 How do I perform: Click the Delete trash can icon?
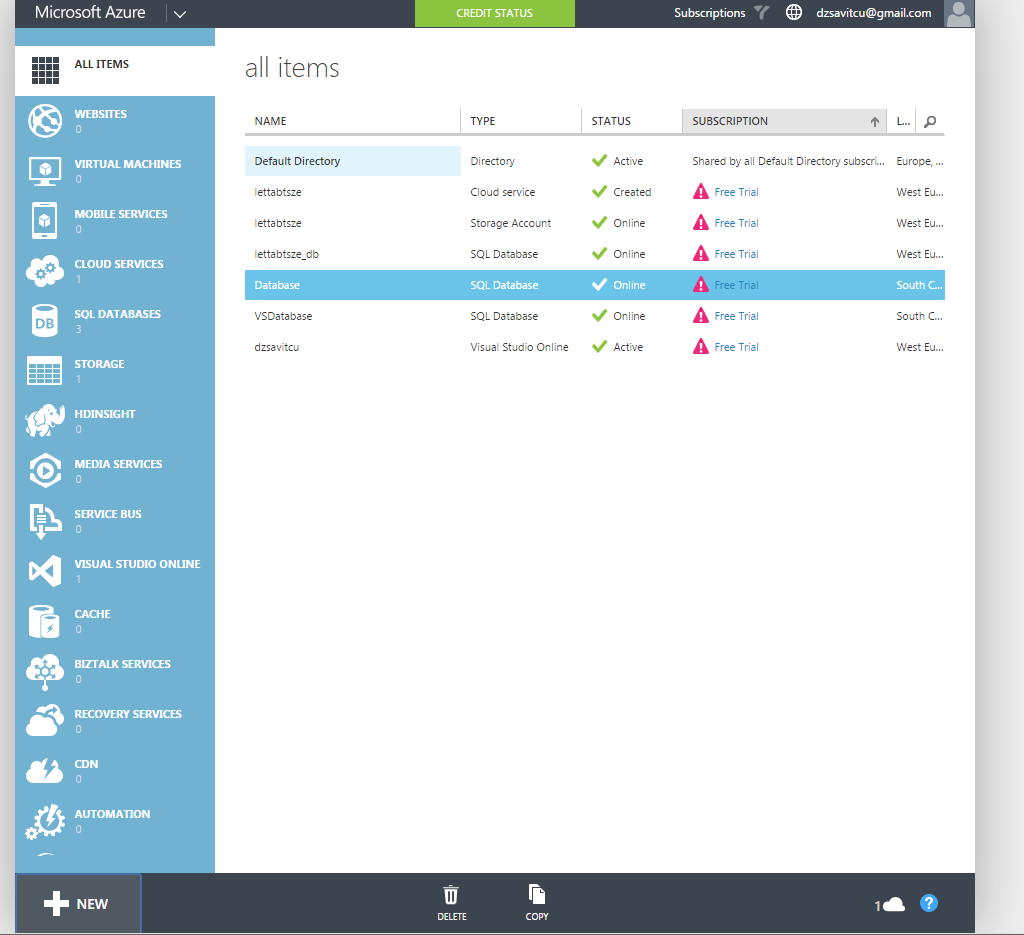pyautogui.click(x=451, y=895)
